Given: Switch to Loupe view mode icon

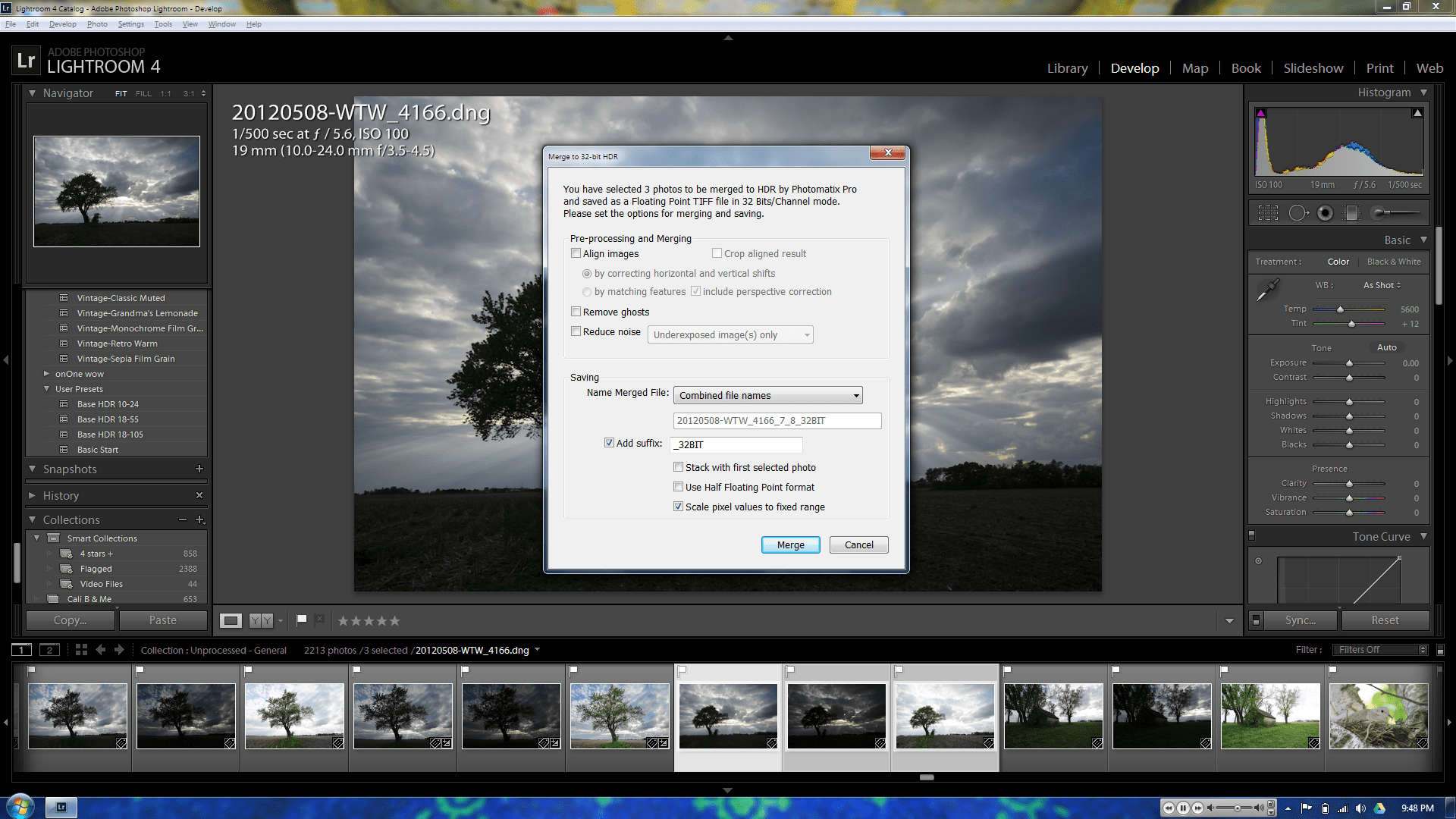Looking at the screenshot, I should tap(231, 621).
